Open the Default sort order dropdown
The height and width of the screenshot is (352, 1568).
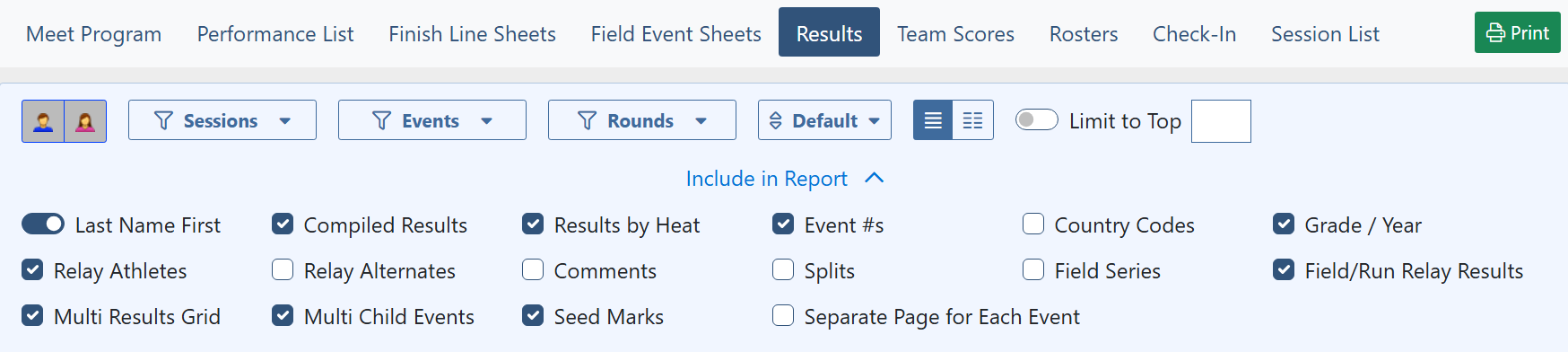click(x=824, y=120)
